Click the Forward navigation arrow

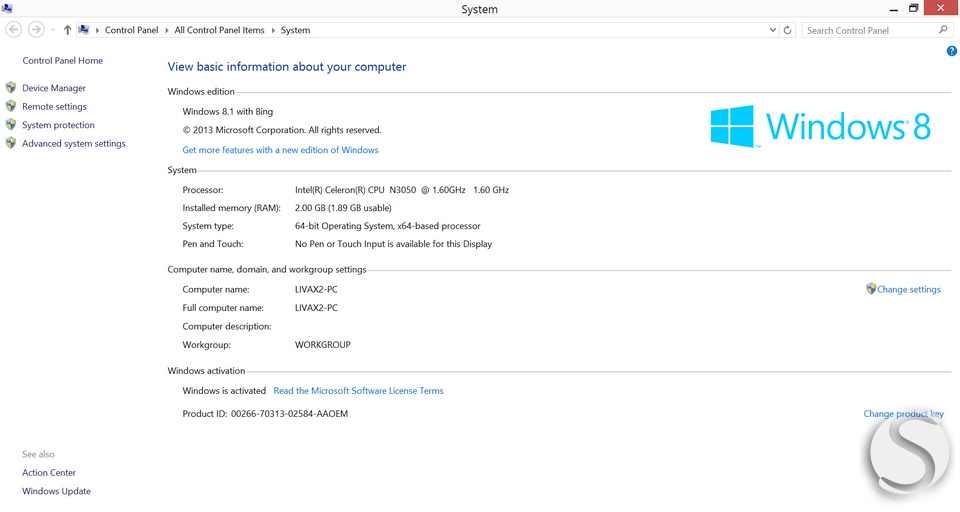click(36, 29)
